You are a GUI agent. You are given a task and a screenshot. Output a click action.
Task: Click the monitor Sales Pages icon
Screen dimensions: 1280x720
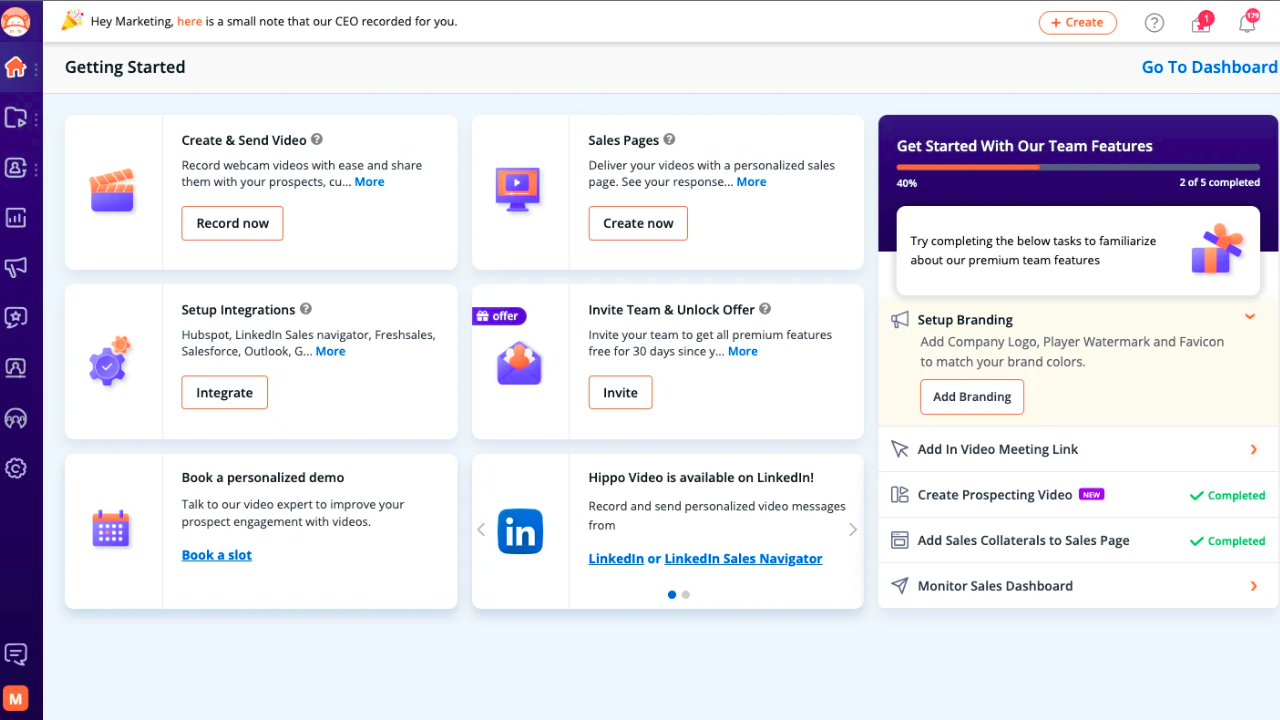click(x=518, y=188)
